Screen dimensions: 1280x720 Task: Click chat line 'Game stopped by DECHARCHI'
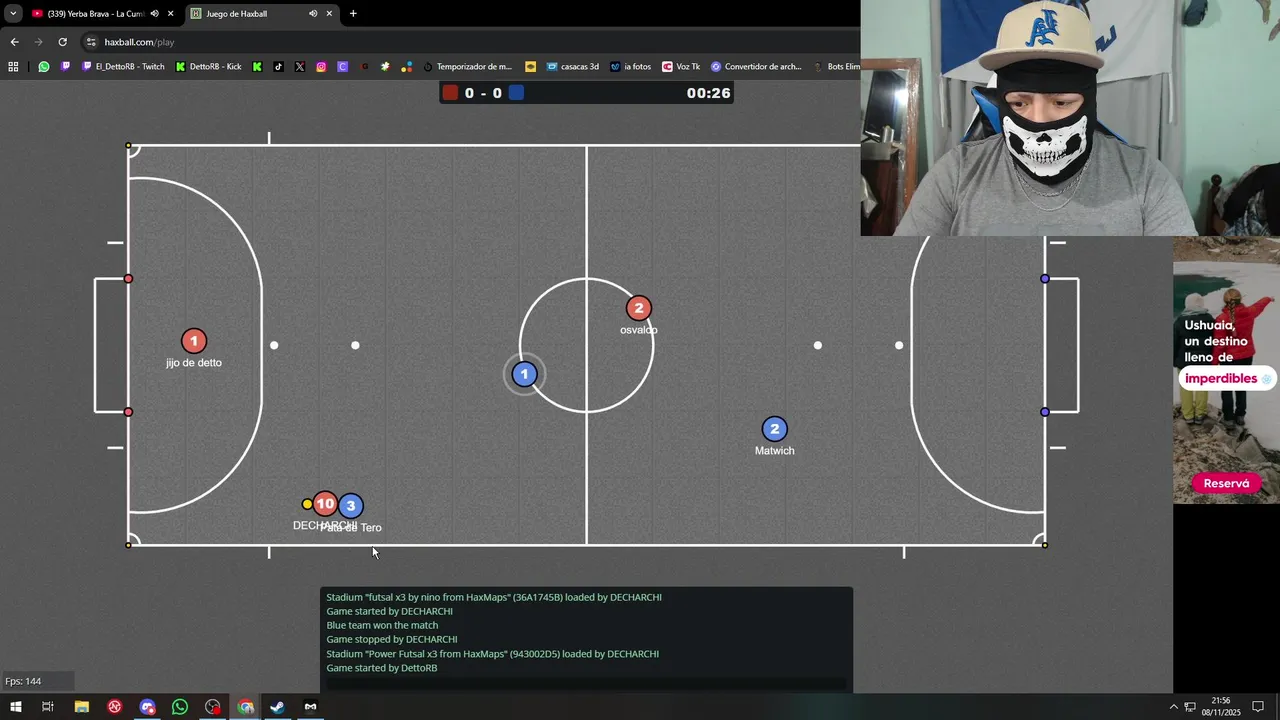(x=392, y=639)
